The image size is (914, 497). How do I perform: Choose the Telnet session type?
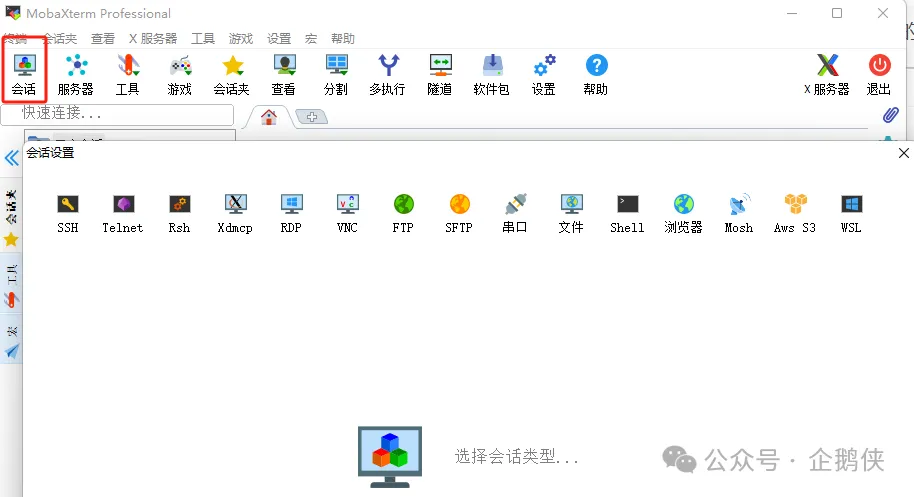(123, 214)
